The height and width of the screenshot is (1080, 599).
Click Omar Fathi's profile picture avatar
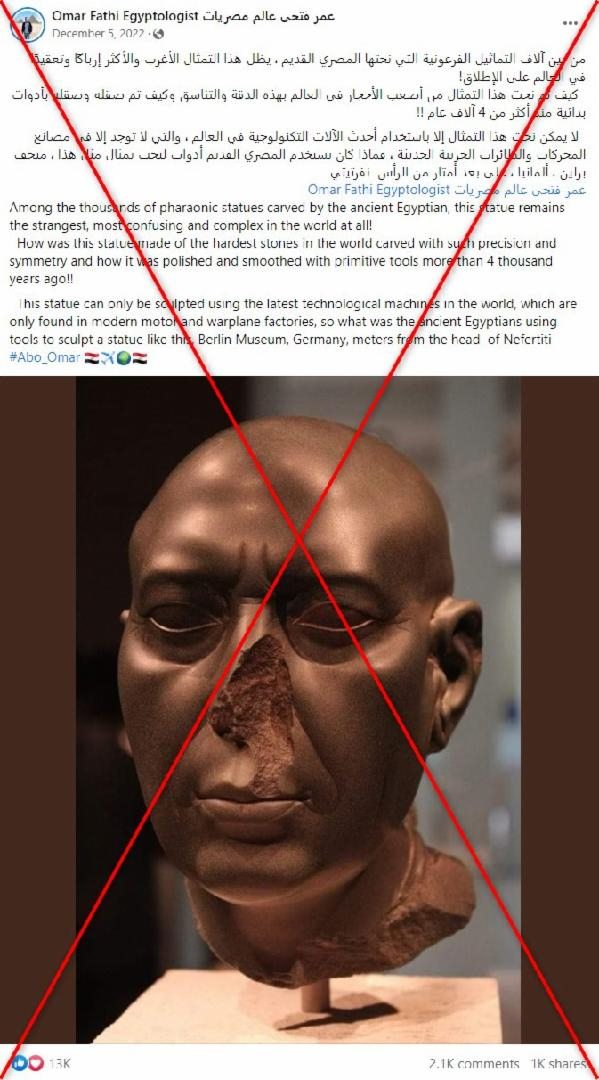point(28,25)
